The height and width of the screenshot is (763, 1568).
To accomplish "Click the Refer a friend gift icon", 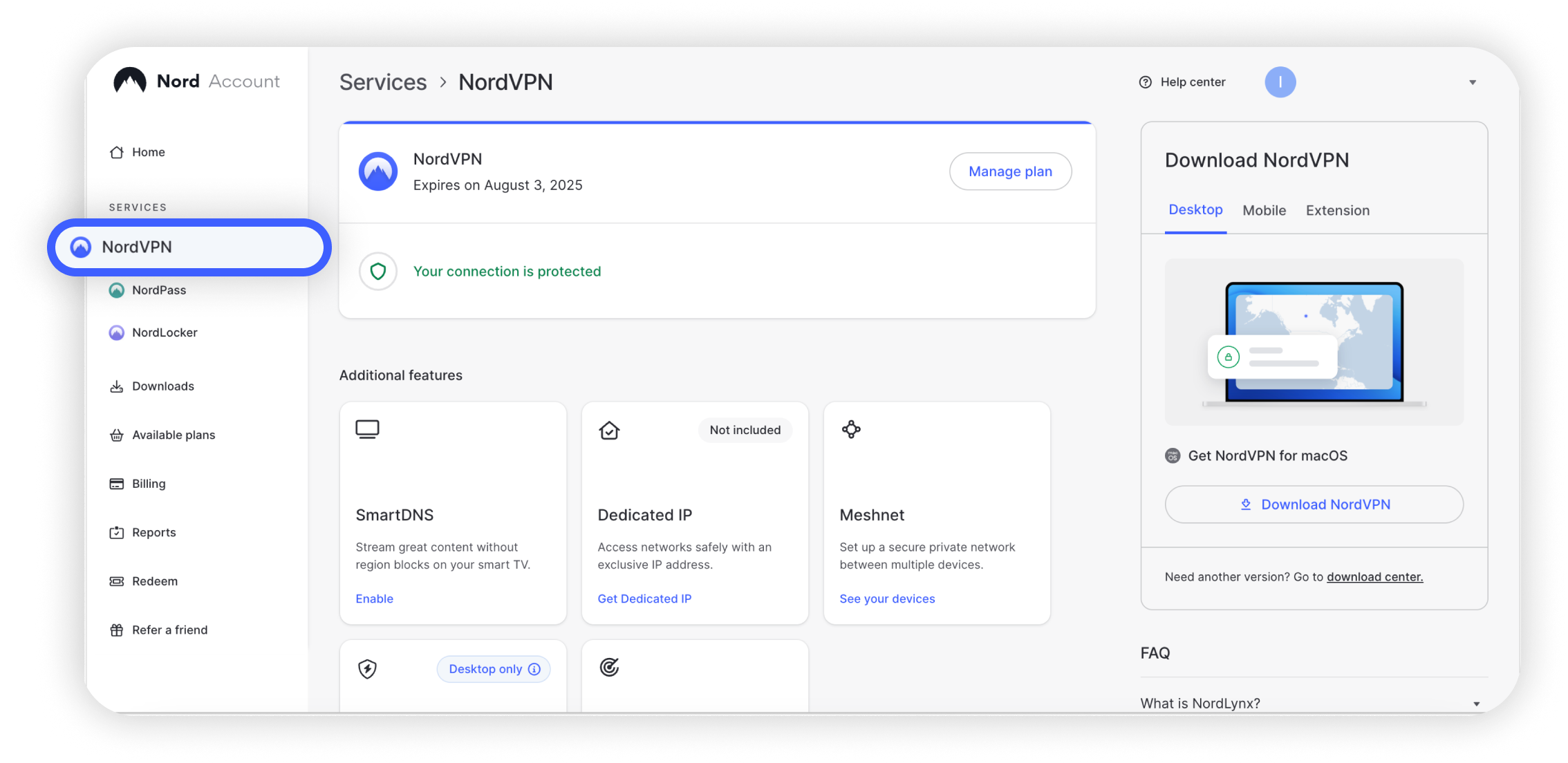I will point(117,630).
